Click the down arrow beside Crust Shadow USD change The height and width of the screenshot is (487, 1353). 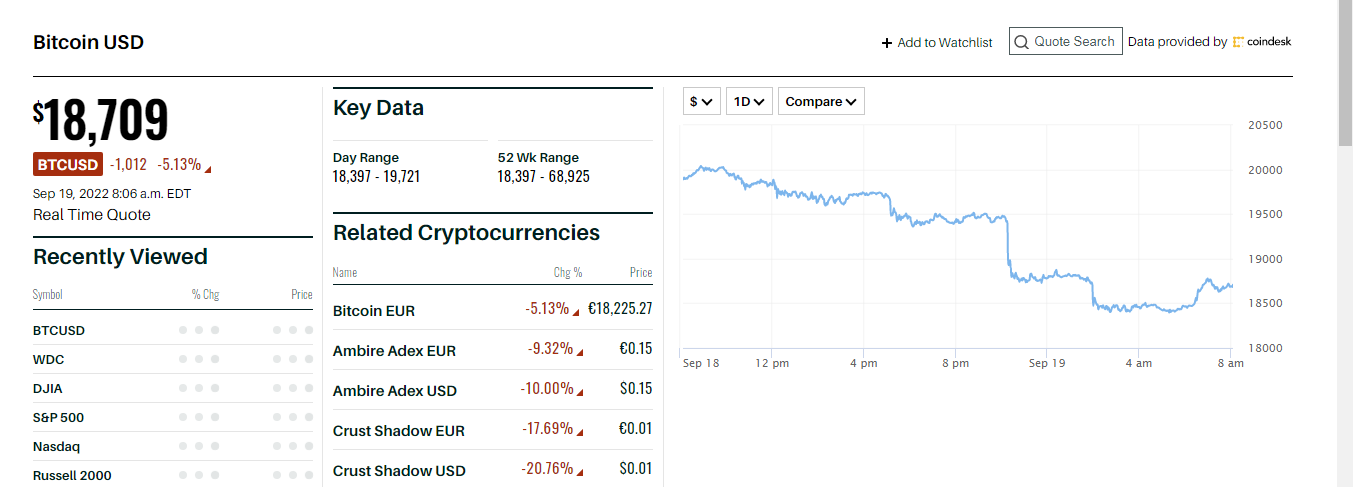pyautogui.click(x=580, y=471)
